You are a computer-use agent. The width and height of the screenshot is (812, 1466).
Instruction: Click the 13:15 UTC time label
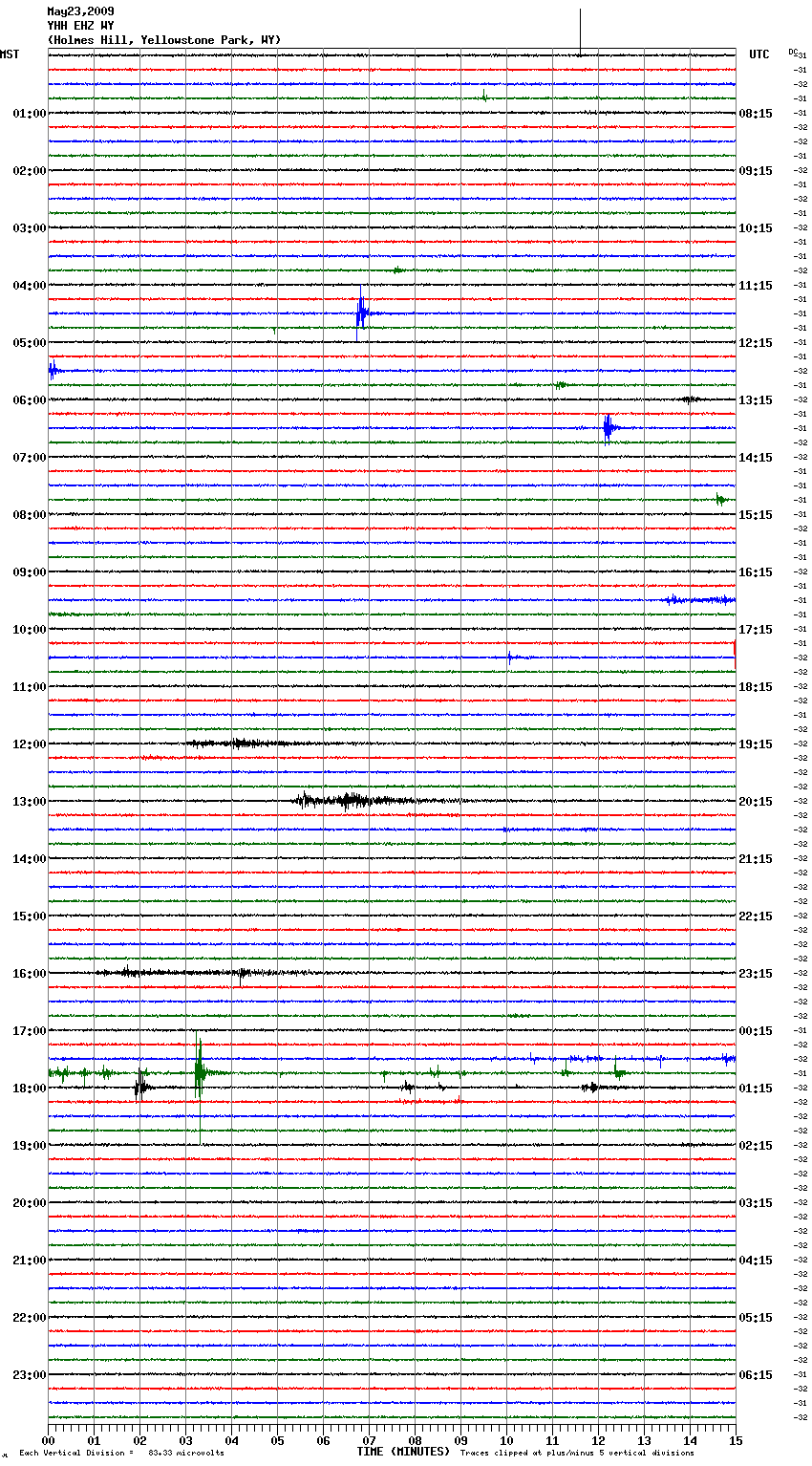pos(756,400)
